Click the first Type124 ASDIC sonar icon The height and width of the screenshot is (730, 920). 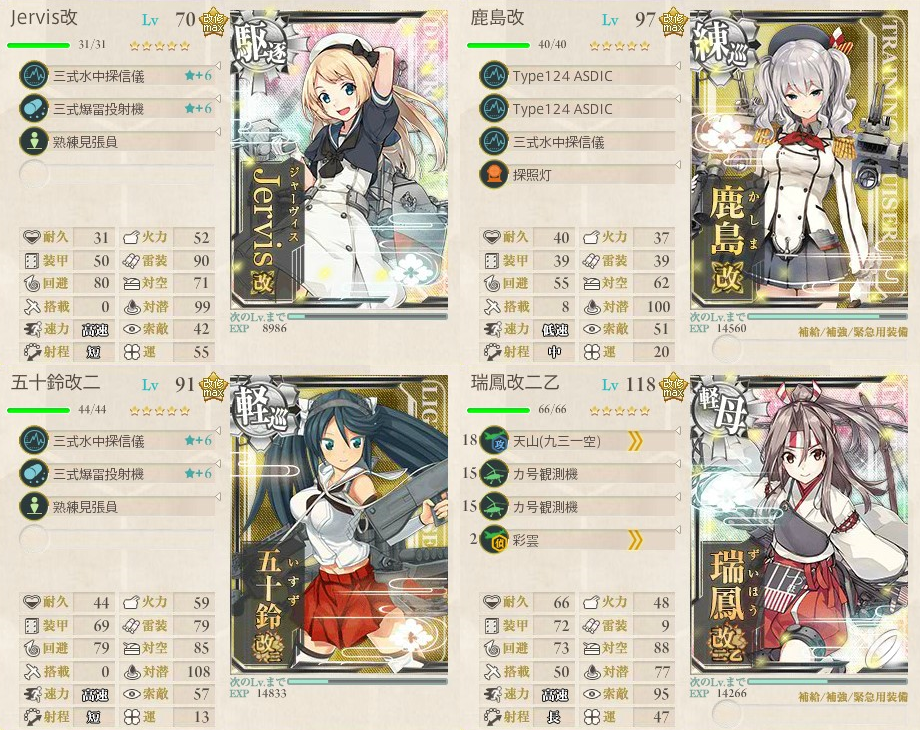click(x=494, y=76)
